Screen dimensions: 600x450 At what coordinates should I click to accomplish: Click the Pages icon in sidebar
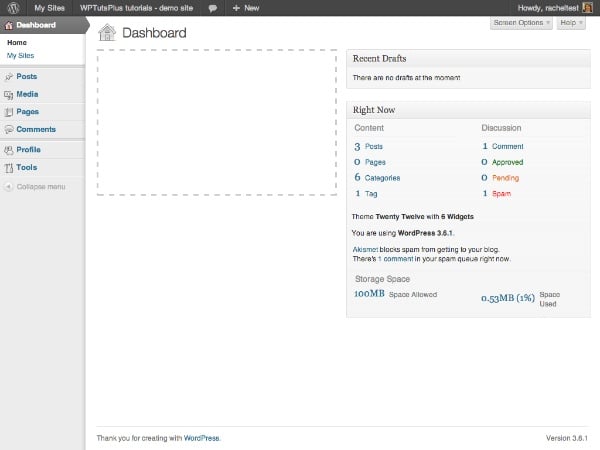(x=9, y=112)
